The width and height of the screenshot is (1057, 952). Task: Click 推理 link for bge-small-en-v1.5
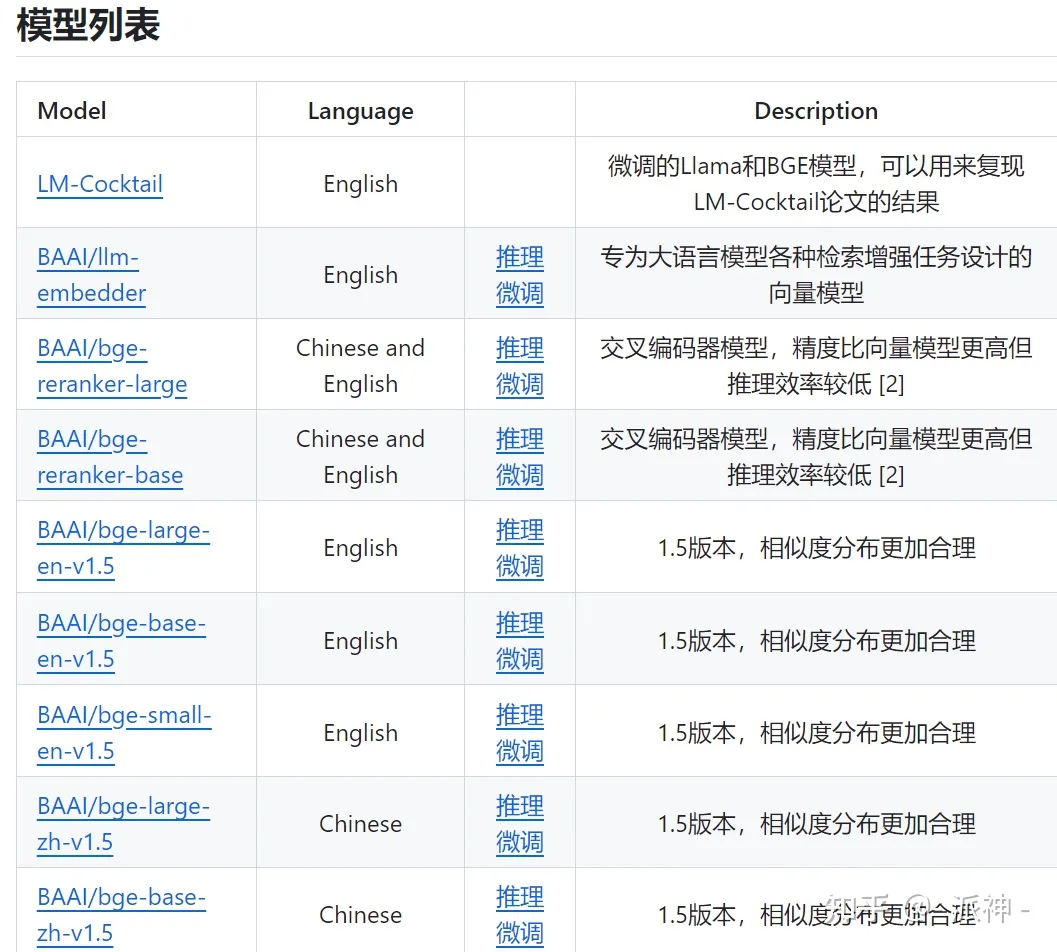point(520,715)
